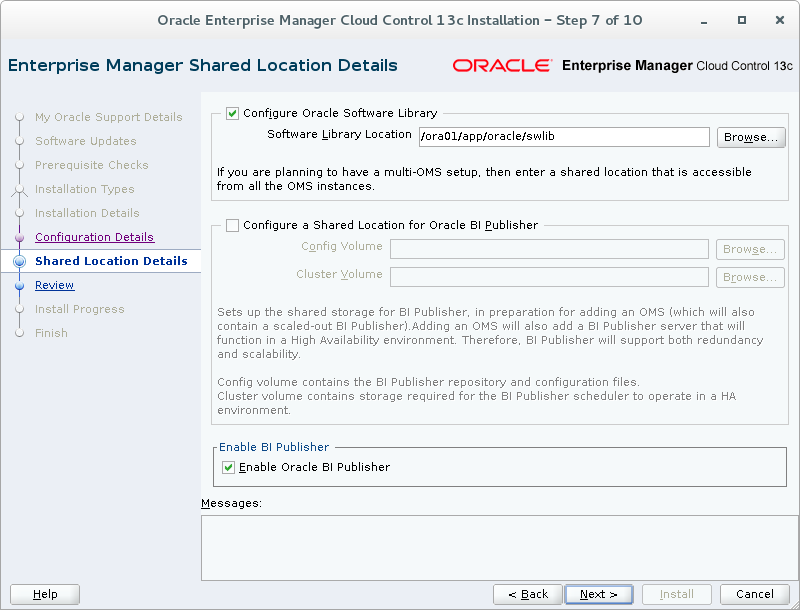Click Software Updates step in sidebar
The width and height of the screenshot is (800, 610).
(86, 141)
